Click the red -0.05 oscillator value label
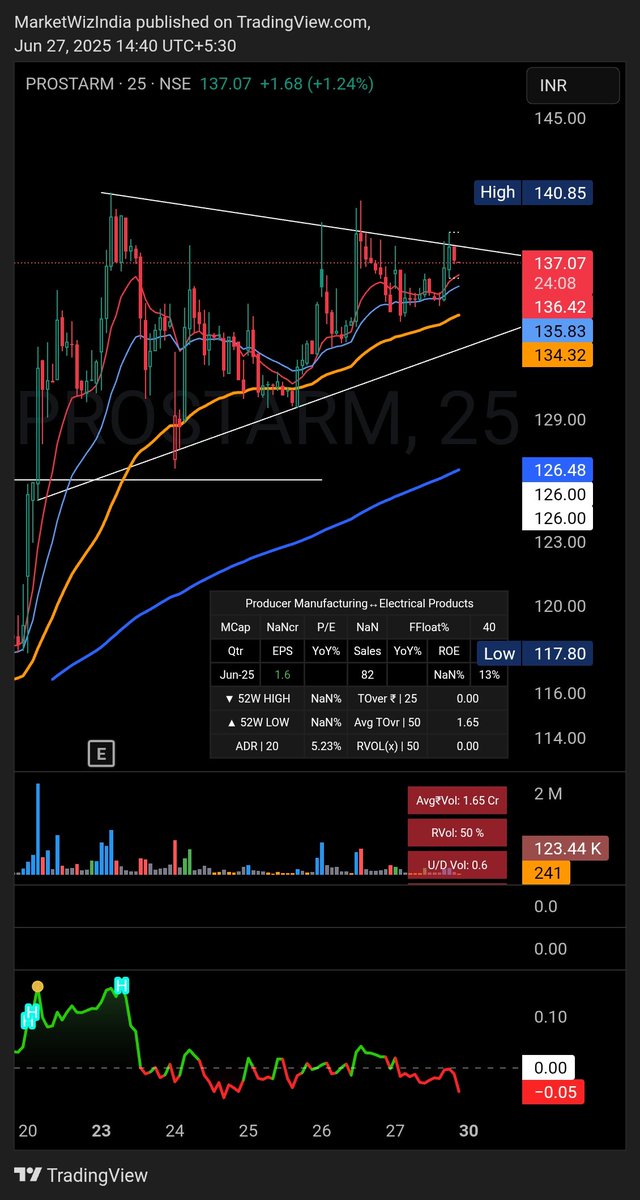The image size is (640, 1200). tap(553, 1092)
